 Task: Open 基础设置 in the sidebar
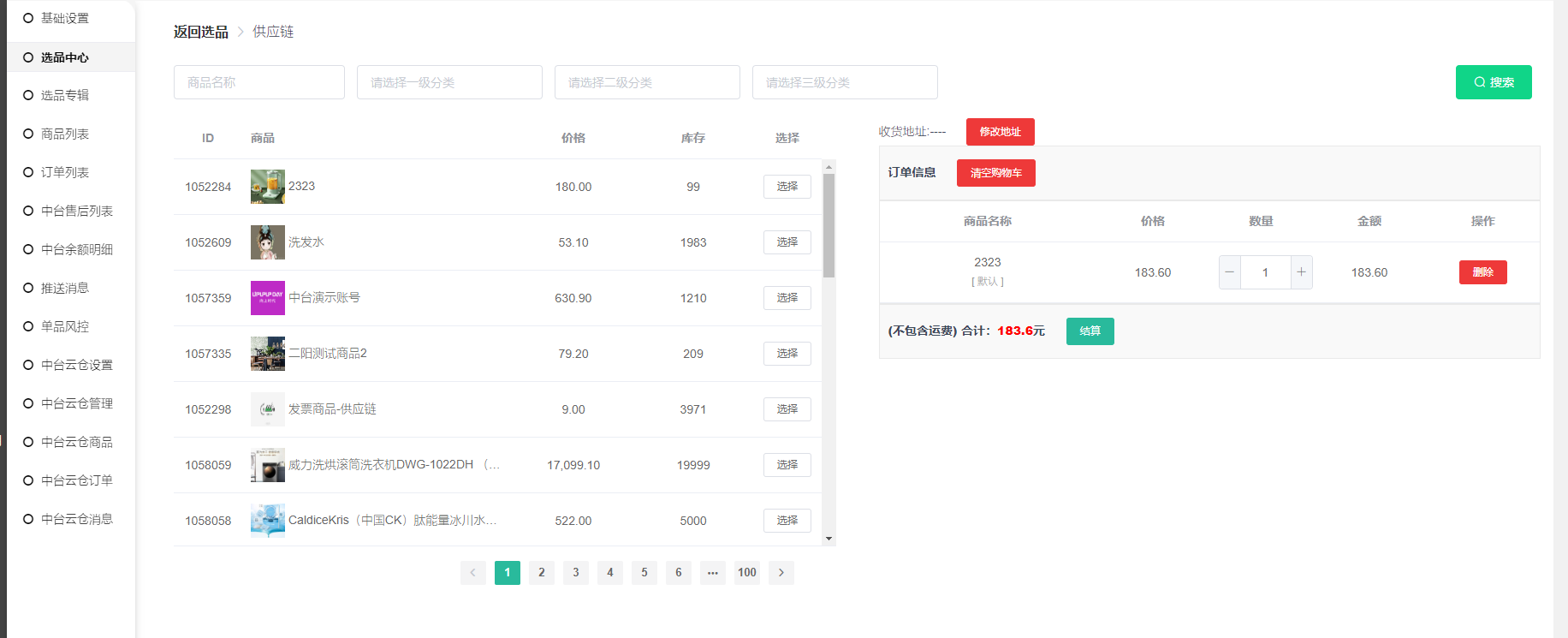click(65, 18)
